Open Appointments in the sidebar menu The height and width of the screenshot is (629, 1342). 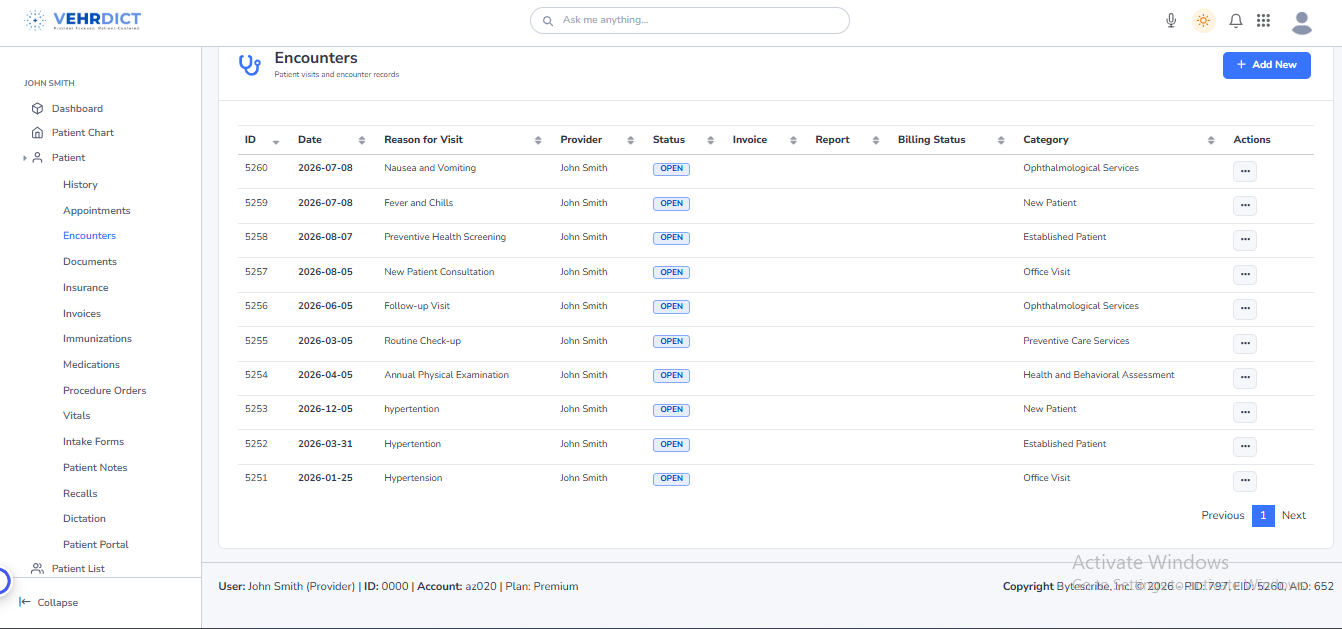[x=96, y=211]
